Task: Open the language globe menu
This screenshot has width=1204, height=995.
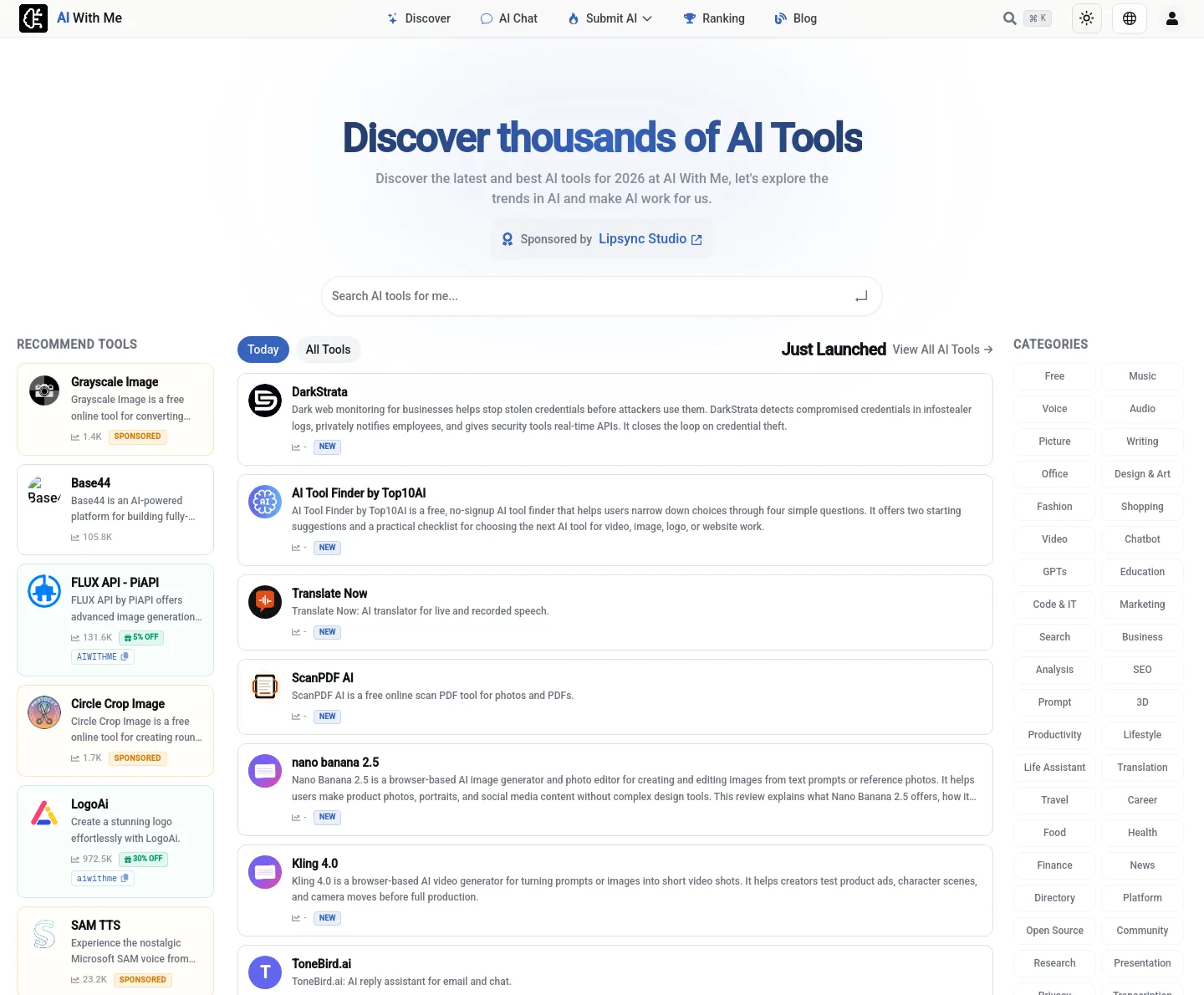Action: tap(1130, 18)
